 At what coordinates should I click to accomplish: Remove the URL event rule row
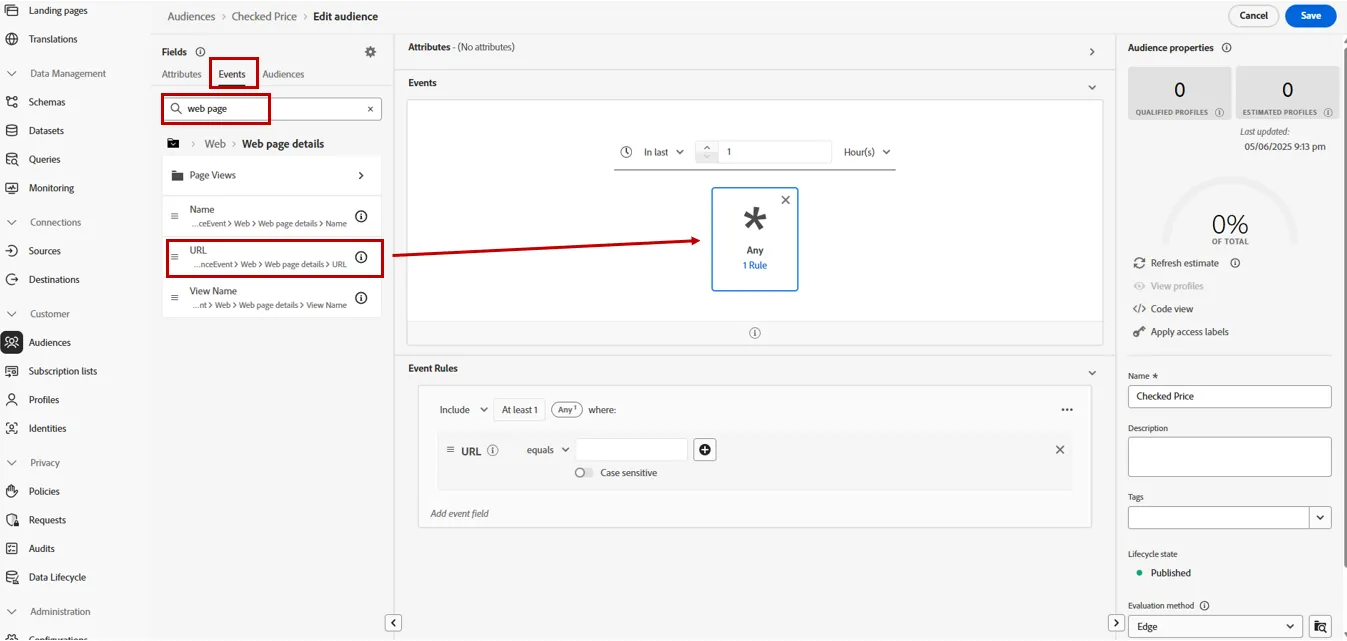pos(1060,450)
